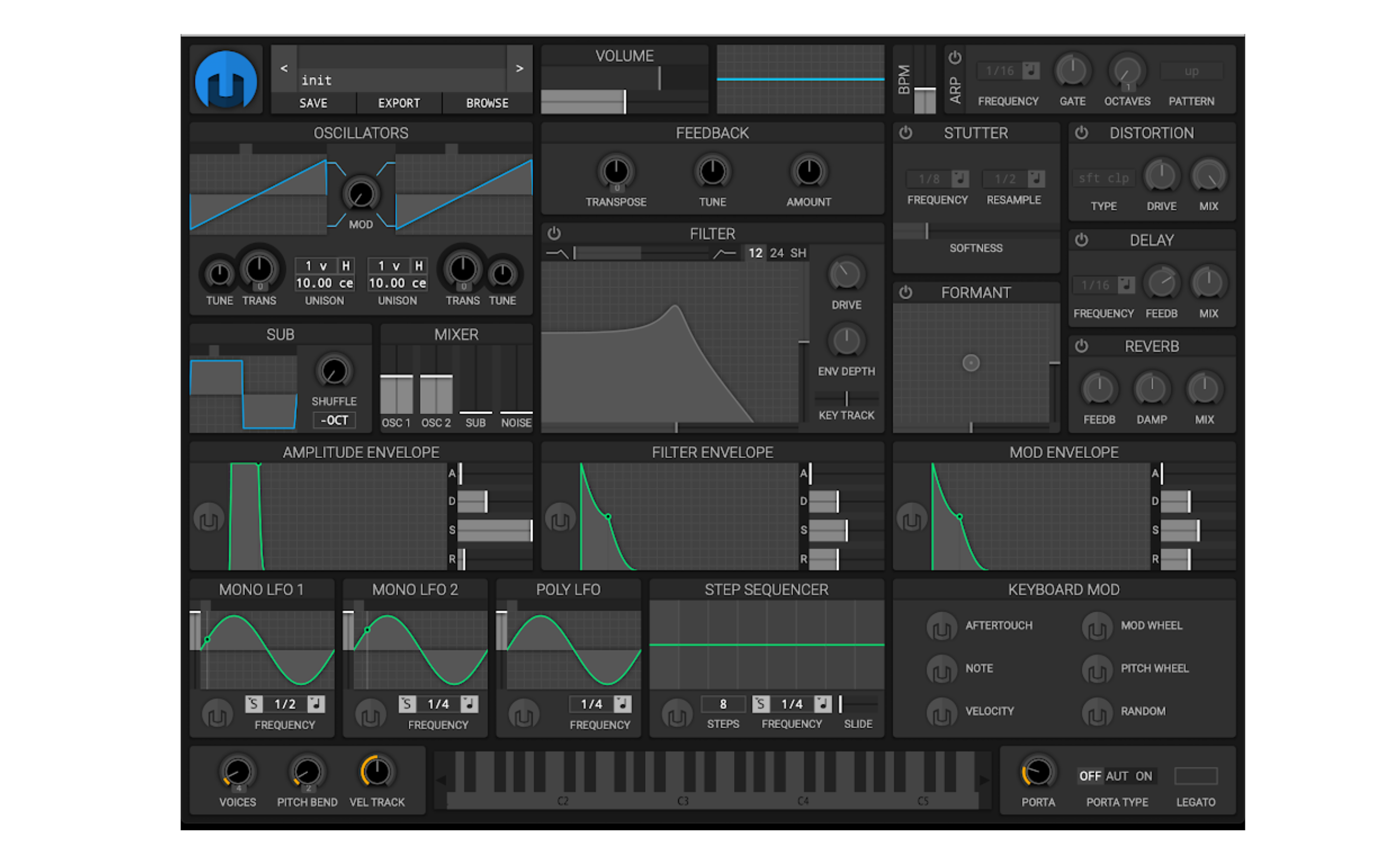The width and height of the screenshot is (1400, 868).
Task: Click the low-pass filter shape icon
Action: [x=557, y=253]
